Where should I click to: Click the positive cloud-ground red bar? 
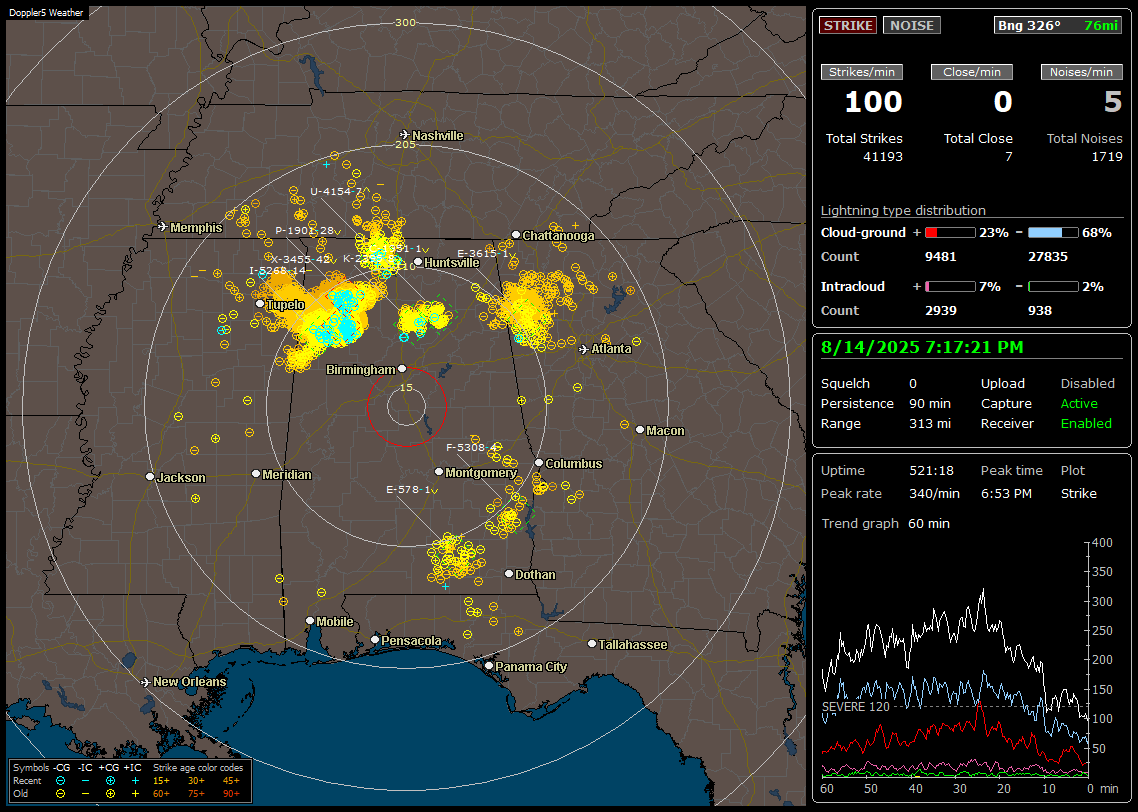(x=950, y=233)
